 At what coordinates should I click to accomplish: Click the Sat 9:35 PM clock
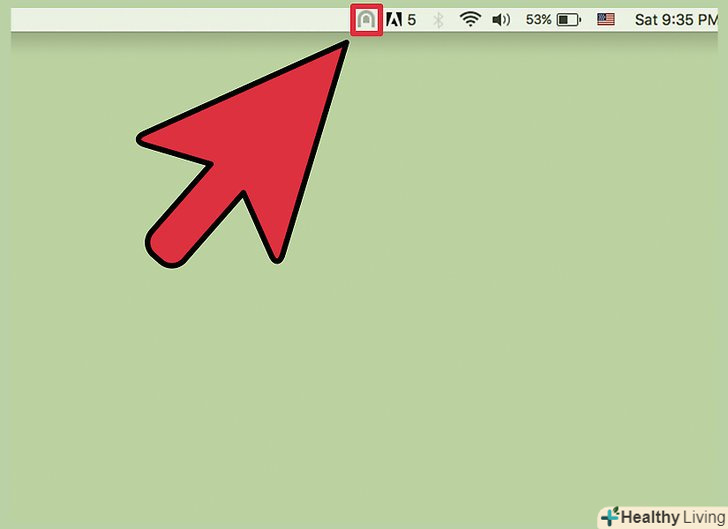676,20
